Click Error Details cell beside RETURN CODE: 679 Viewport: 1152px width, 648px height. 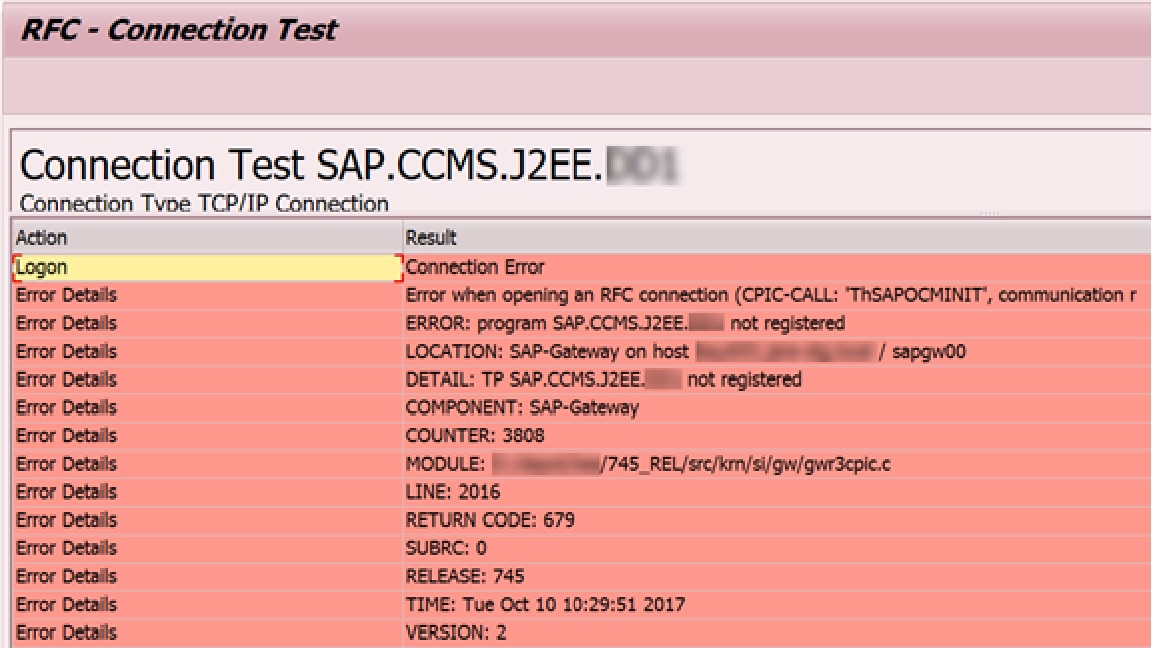[207, 520]
